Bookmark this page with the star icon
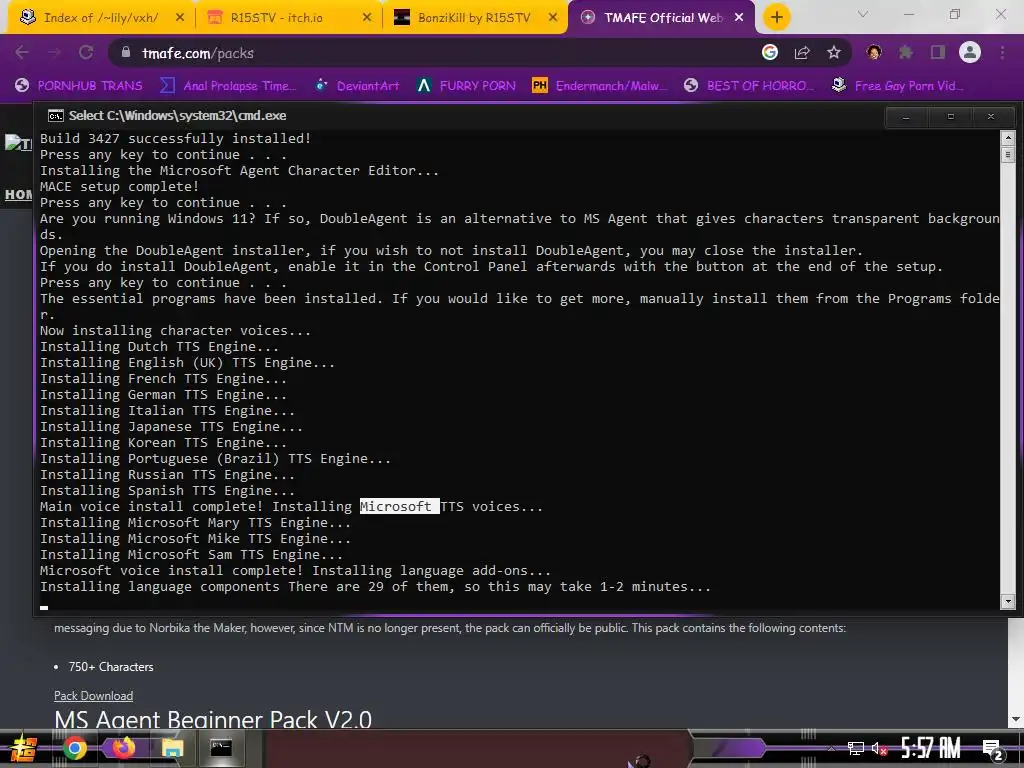 [834, 53]
